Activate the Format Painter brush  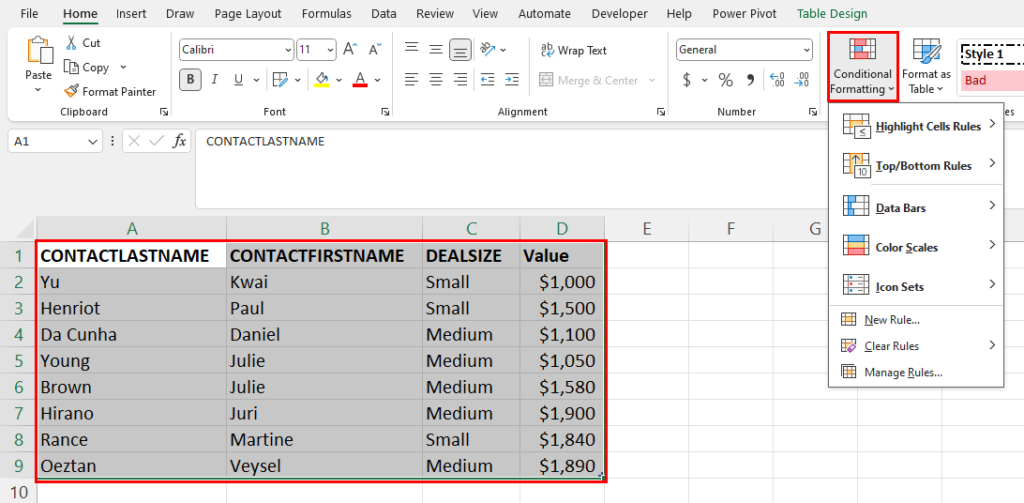coord(71,91)
